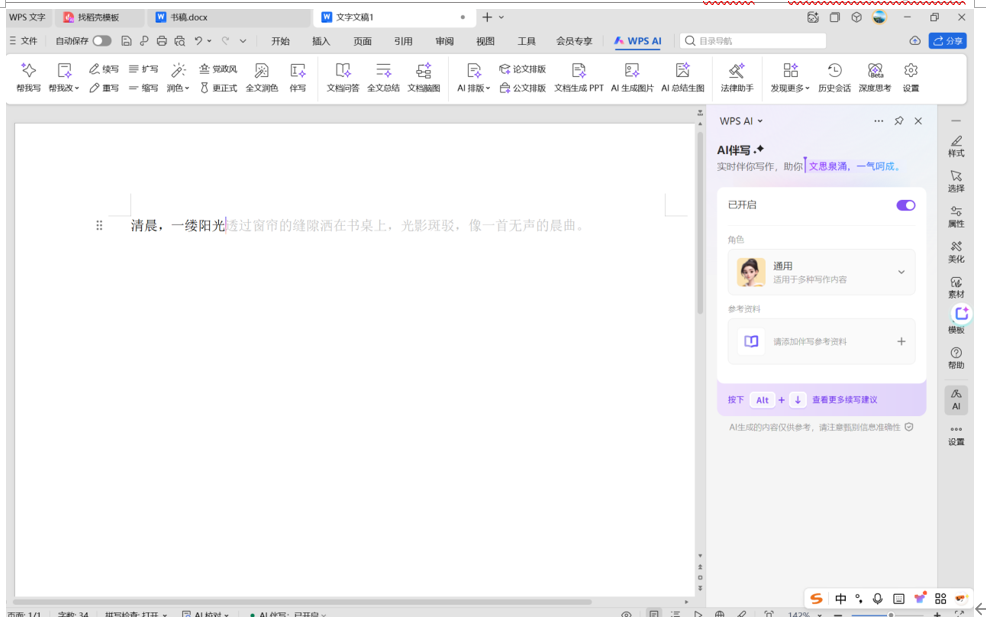The width and height of the screenshot is (986, 619).
Task: Open the 帮我改 dropdown
Action: [64, 77]
